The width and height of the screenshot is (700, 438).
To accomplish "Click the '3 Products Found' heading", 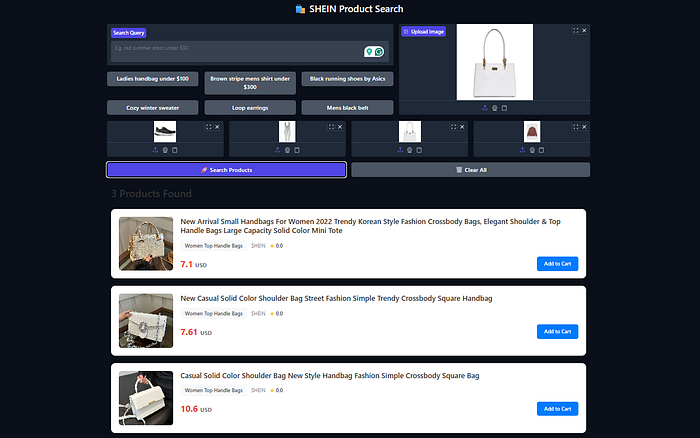I will [151, 194].
